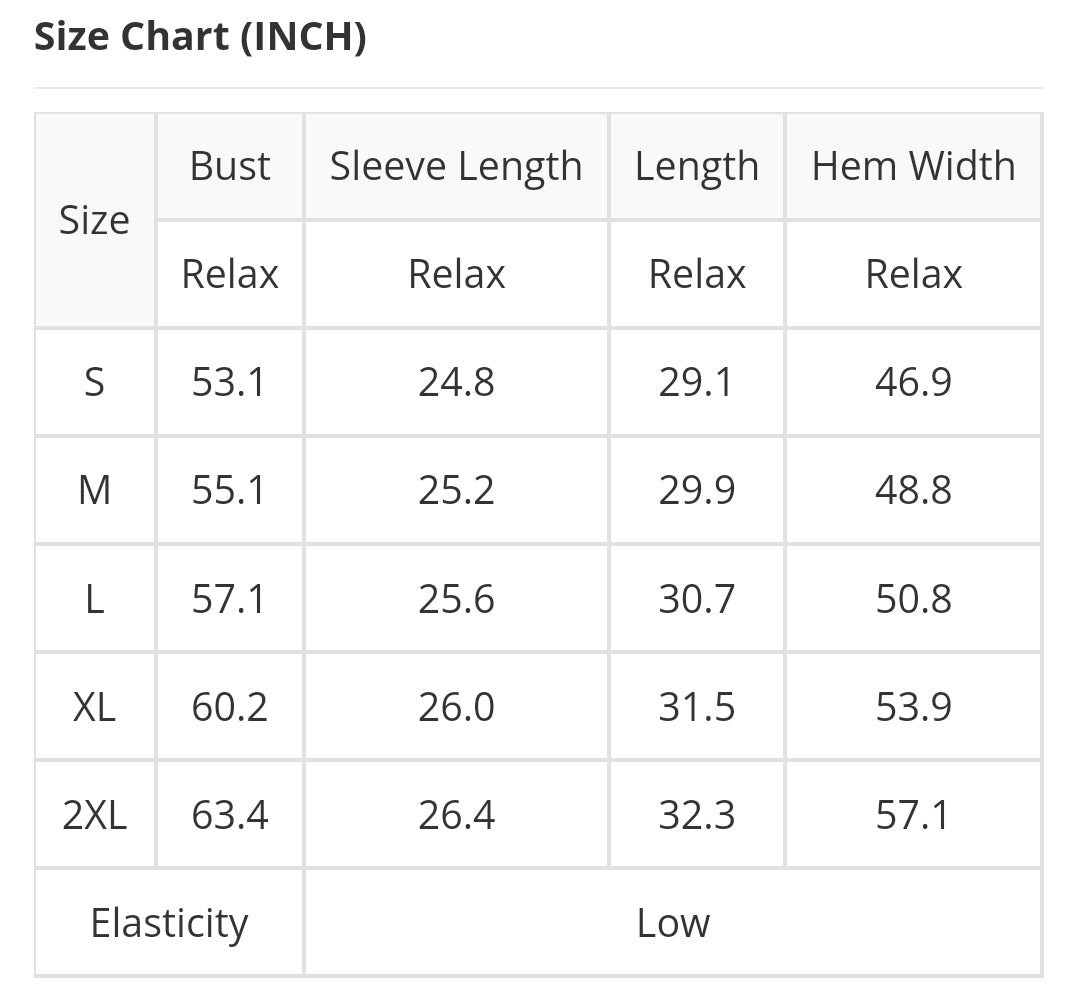Image resolution: width=1080 pixels, height=999 pixels.
Task: Select the Bust column header
Action: 230,167
